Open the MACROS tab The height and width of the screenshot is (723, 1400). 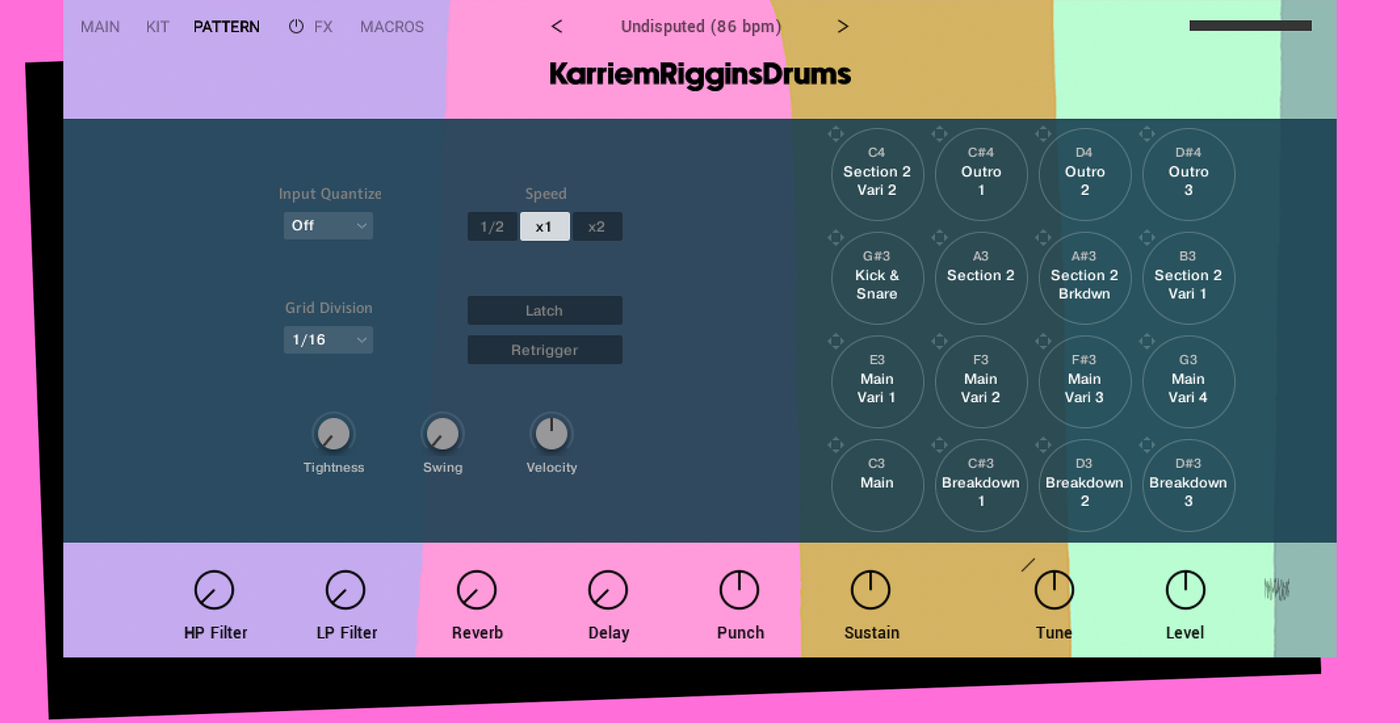click(392, 27)
